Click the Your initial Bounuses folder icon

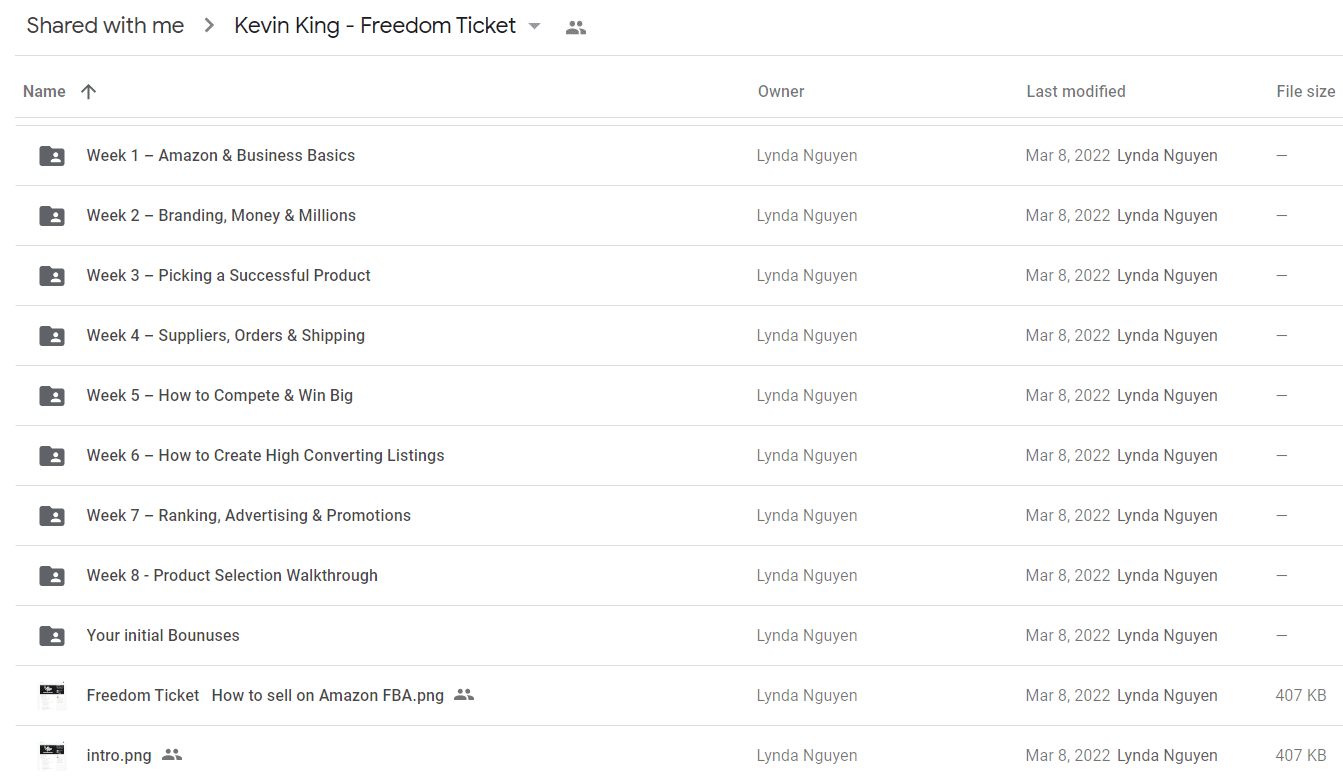52,636
